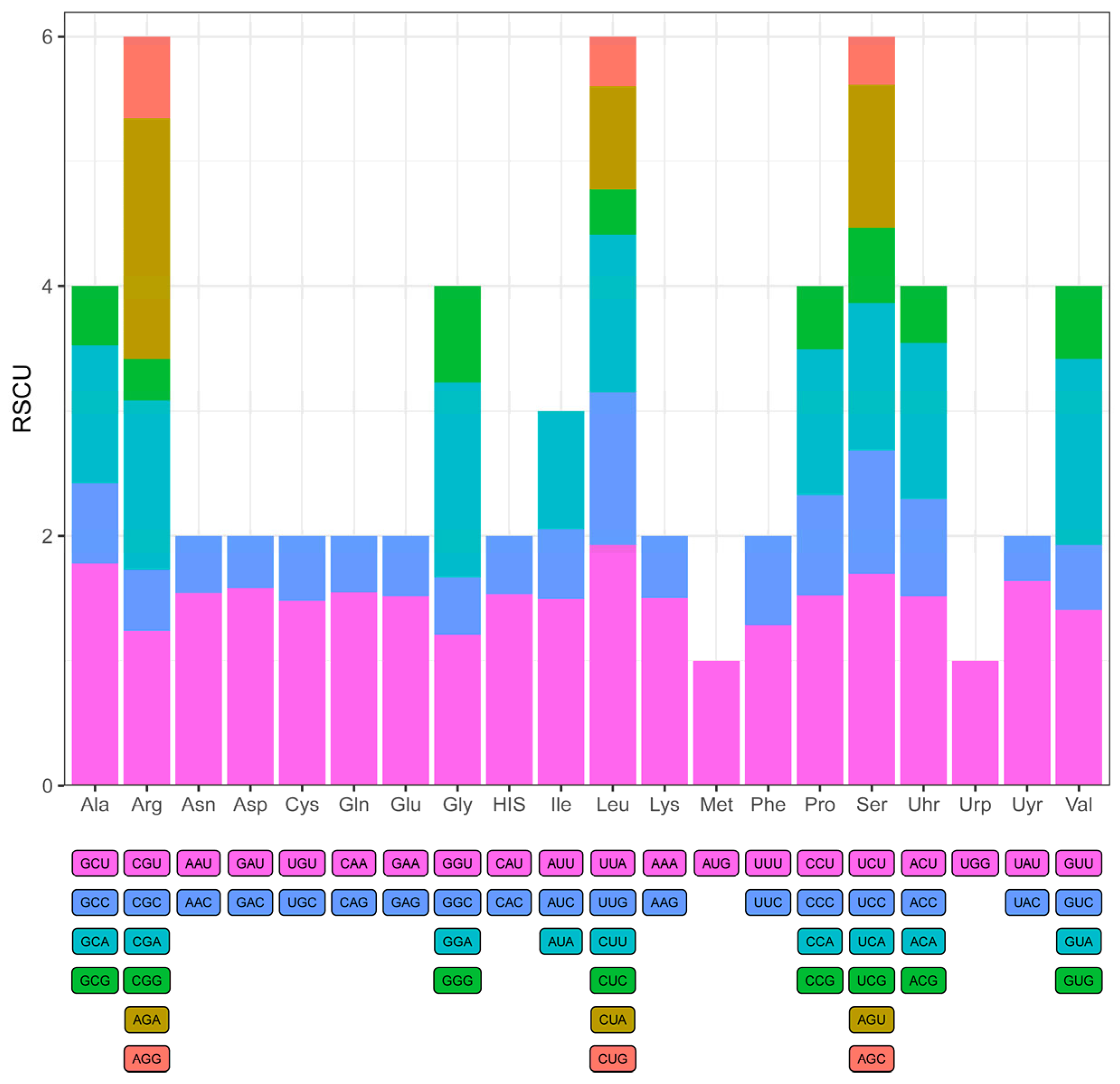Click the red CUG codon label
Viewport: 1120px width, 1084px height.
point(613,1058)
